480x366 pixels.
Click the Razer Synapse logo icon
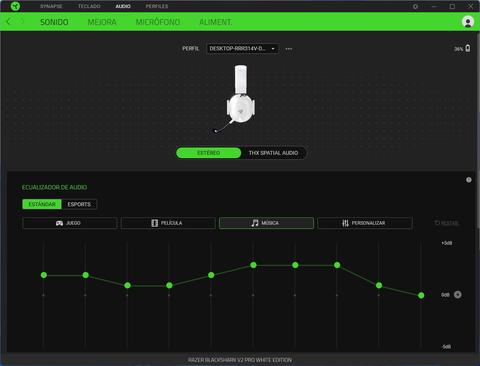15,6
